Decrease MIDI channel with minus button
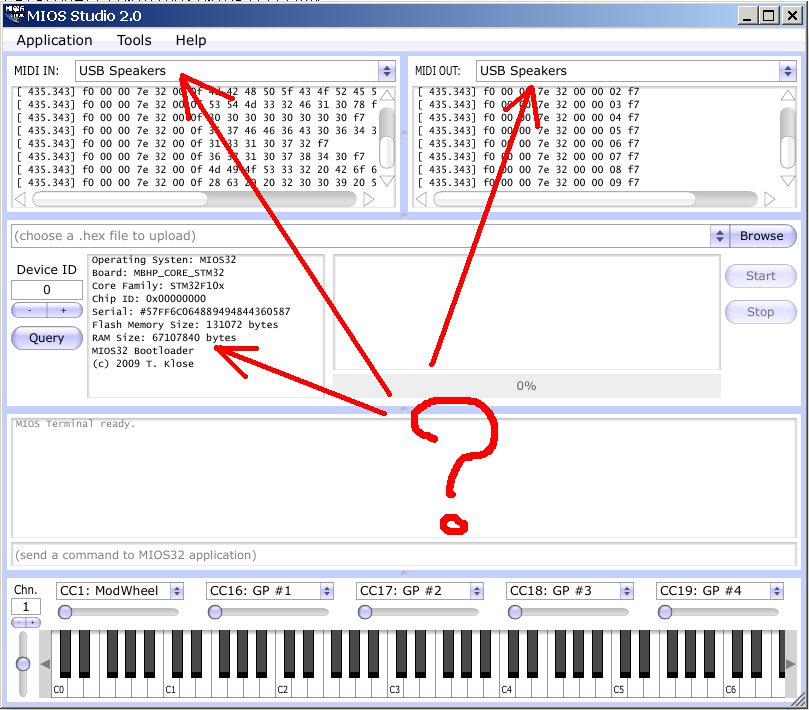809x710 pixels. pos(19,622)
